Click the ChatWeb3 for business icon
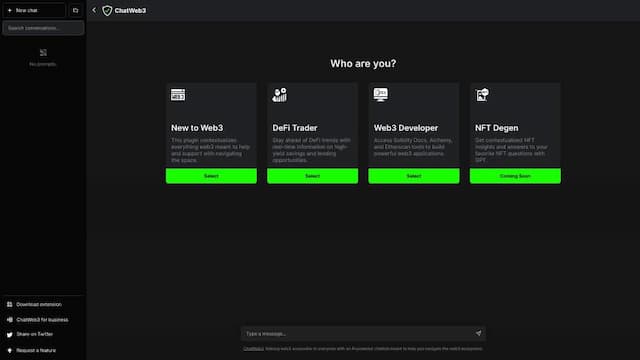The width and height of the screenshot is (640, 360). (x=9, y=320)
